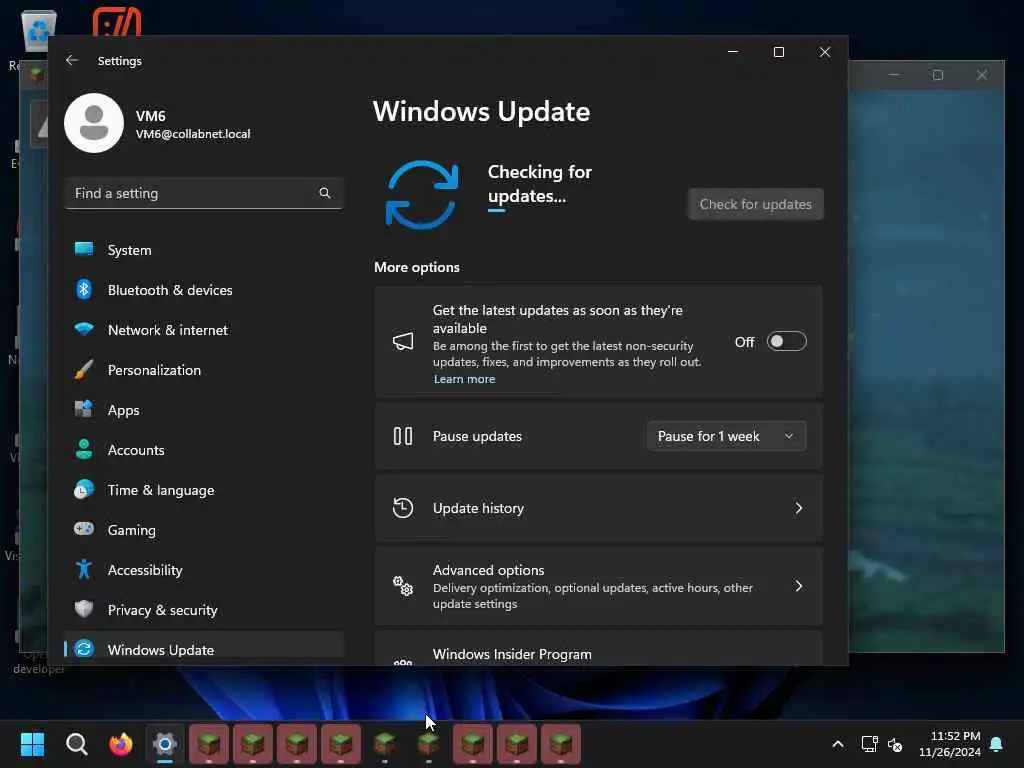The width and height of the screenshot is (1024, 768).
Task: Click the network display icon in system tray
Action: coord(869,744)
